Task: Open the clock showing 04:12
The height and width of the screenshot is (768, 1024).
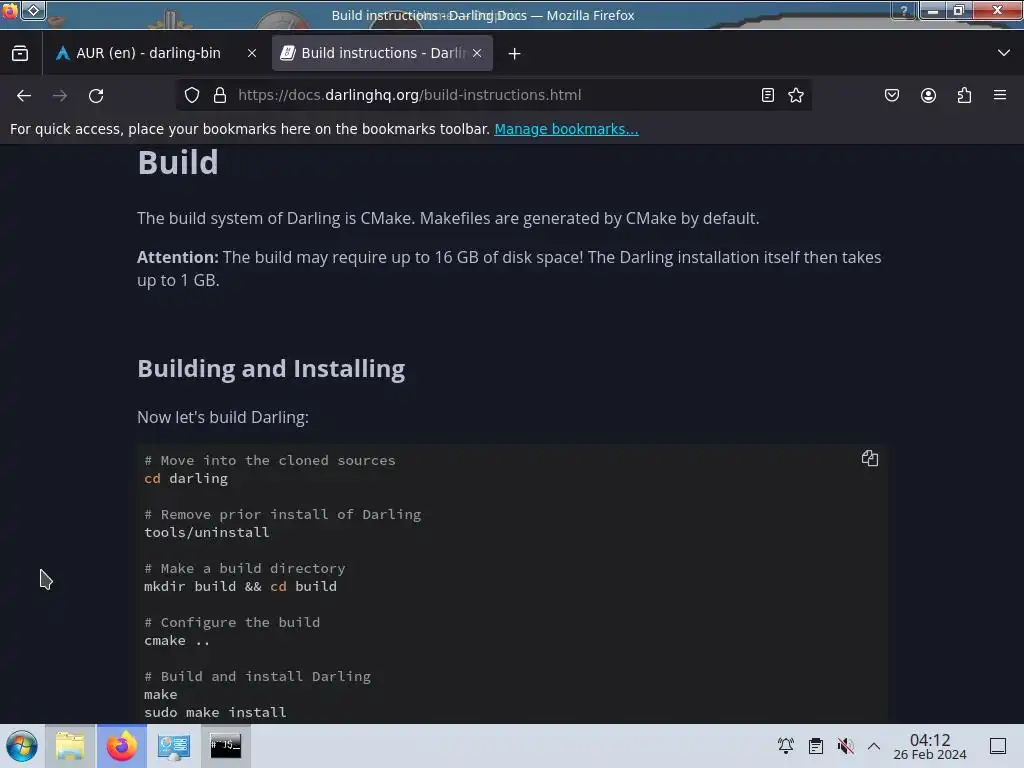Action: click(930, 746)
